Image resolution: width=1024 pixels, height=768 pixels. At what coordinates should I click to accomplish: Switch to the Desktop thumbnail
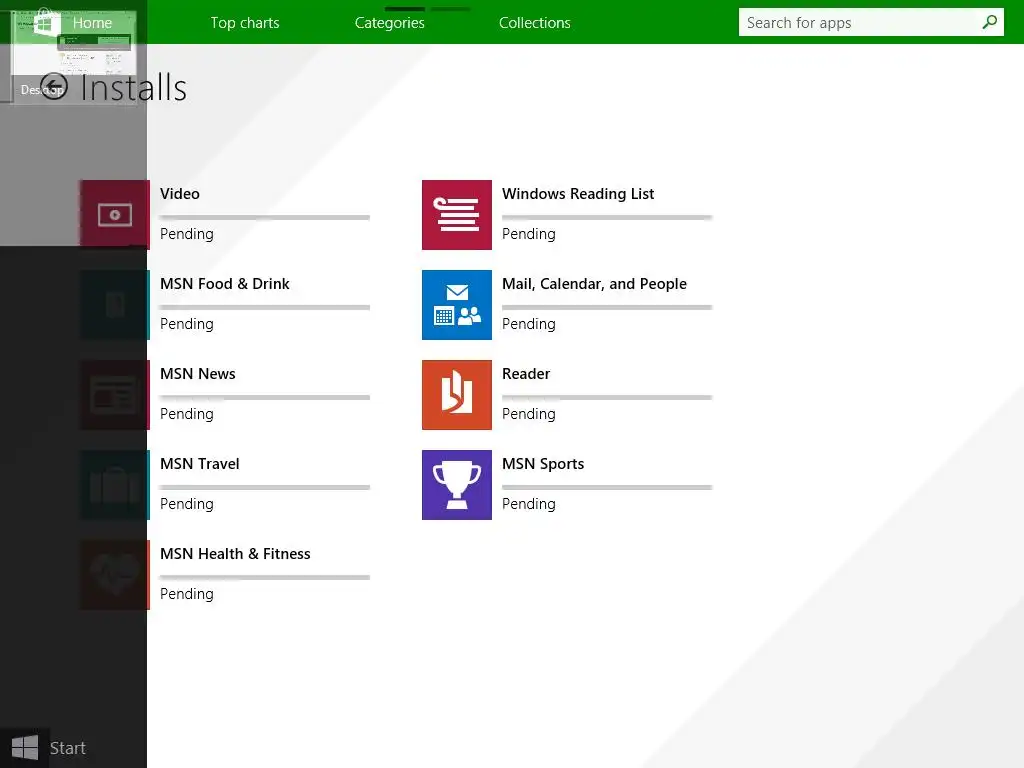point(73,56)
